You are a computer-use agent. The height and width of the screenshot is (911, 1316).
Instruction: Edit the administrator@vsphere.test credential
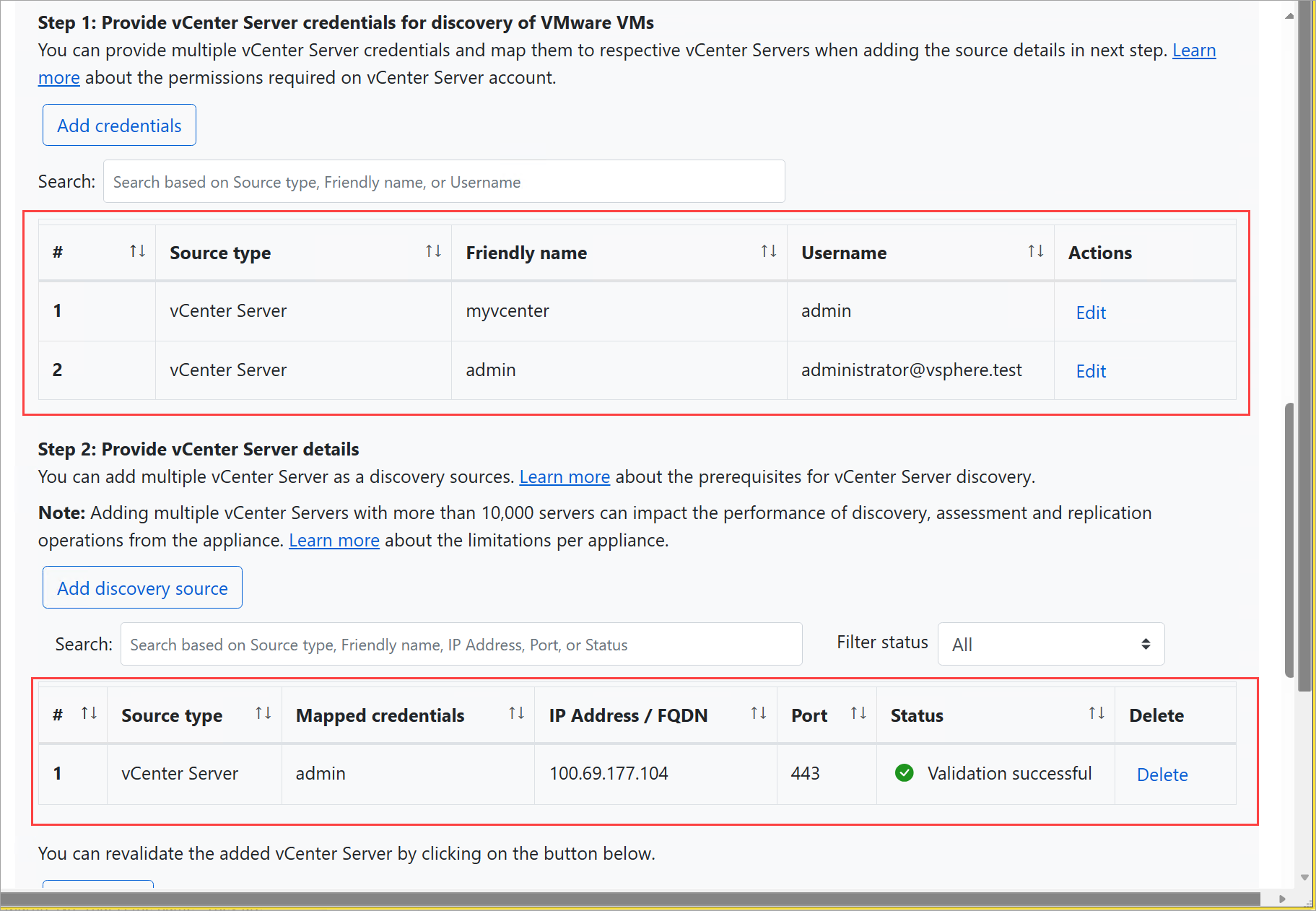pos(1090,370)
